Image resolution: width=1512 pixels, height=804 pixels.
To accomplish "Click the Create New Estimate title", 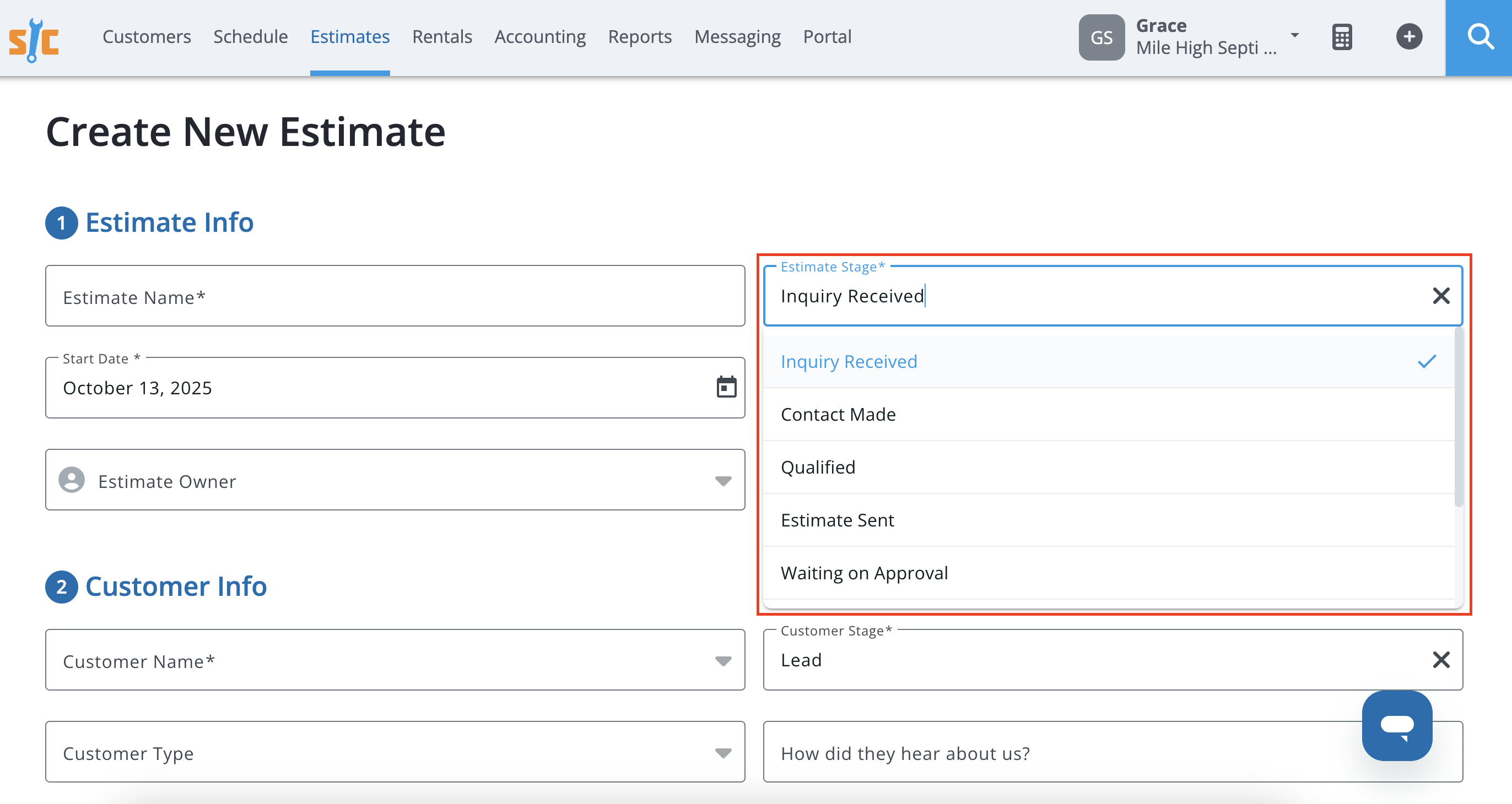I will (x=245, y=132).
